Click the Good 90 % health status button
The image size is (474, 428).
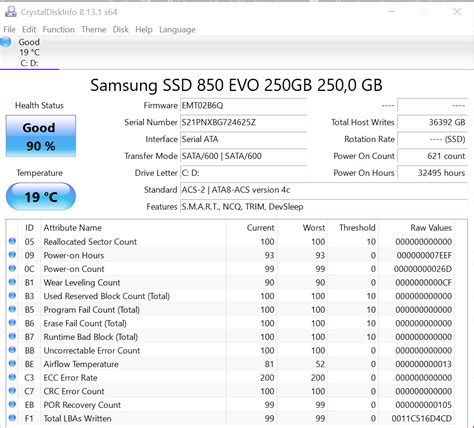point(41,136)
